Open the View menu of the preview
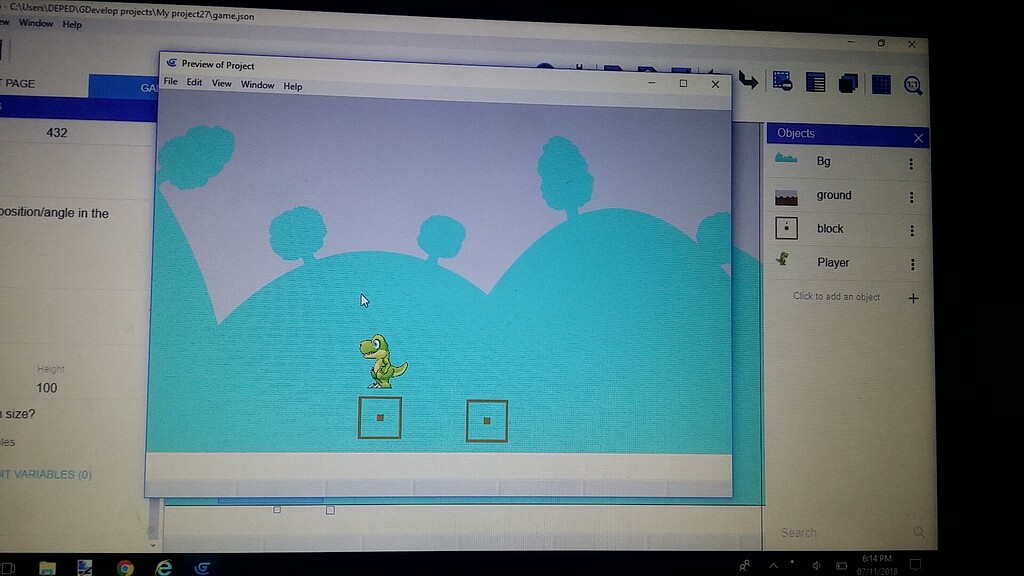Viewport: 1024px width, 576px height. point(221,84)
